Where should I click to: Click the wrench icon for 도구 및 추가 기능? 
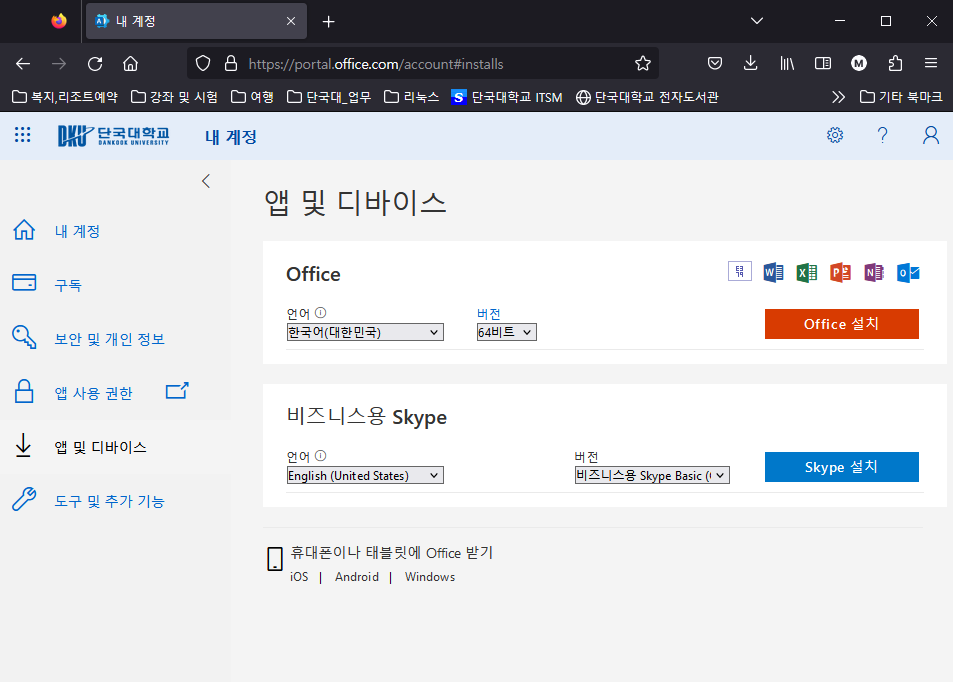pos(24,499)
